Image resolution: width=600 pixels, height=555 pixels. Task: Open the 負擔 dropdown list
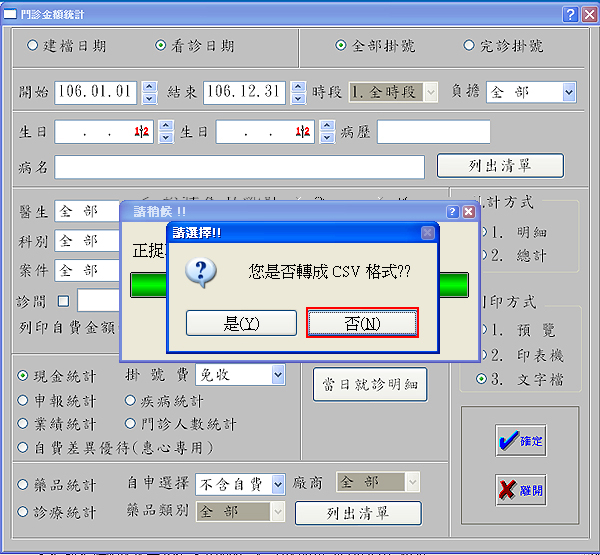click(568, 92)
